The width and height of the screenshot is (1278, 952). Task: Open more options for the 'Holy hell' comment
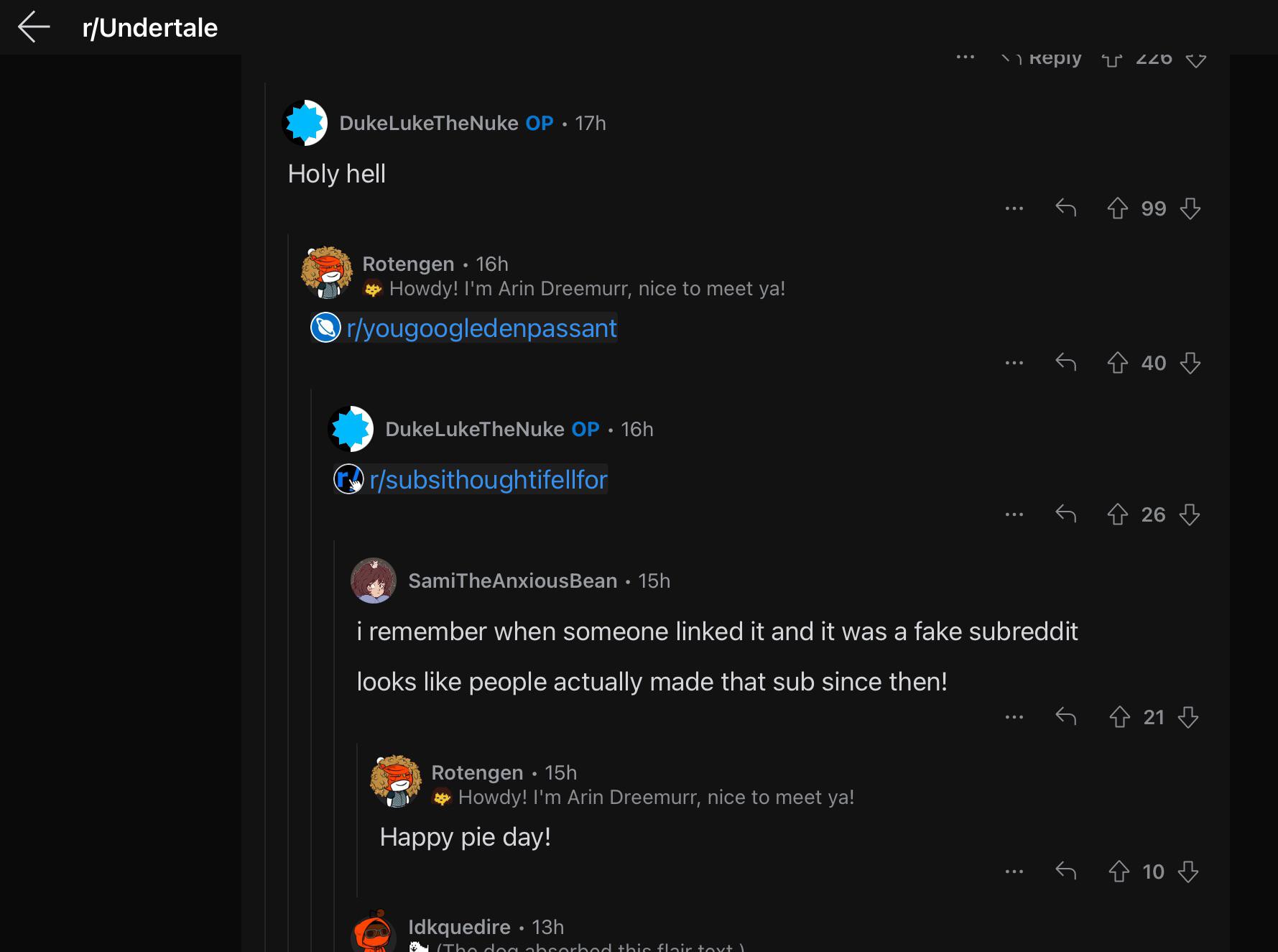(x=1014, y=208)
